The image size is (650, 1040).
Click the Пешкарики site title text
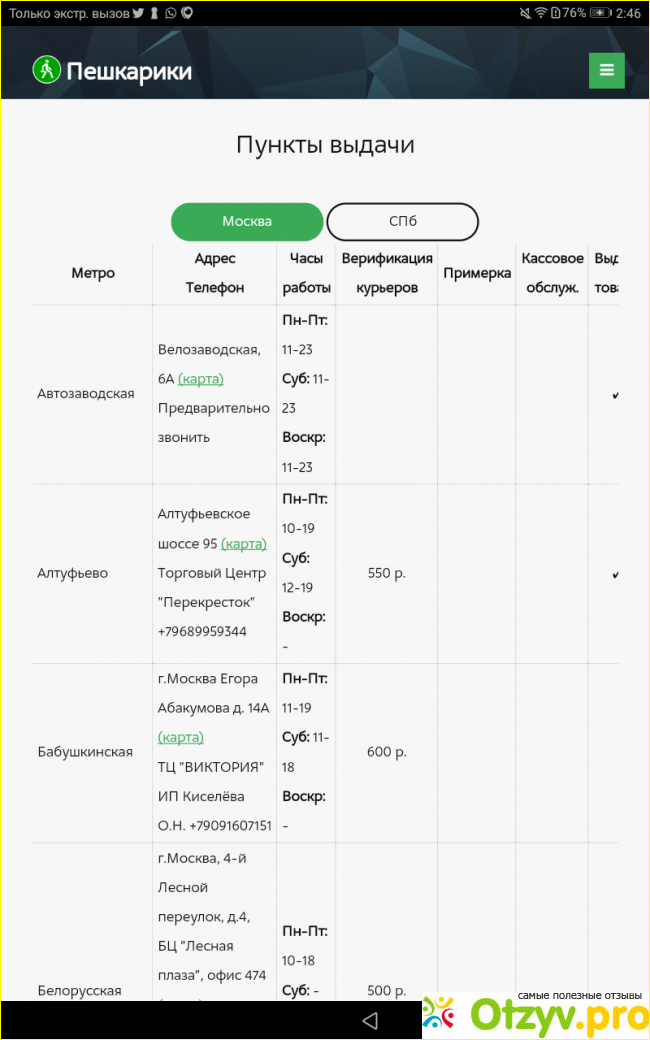pyautogui.click(x=129, y=71)
